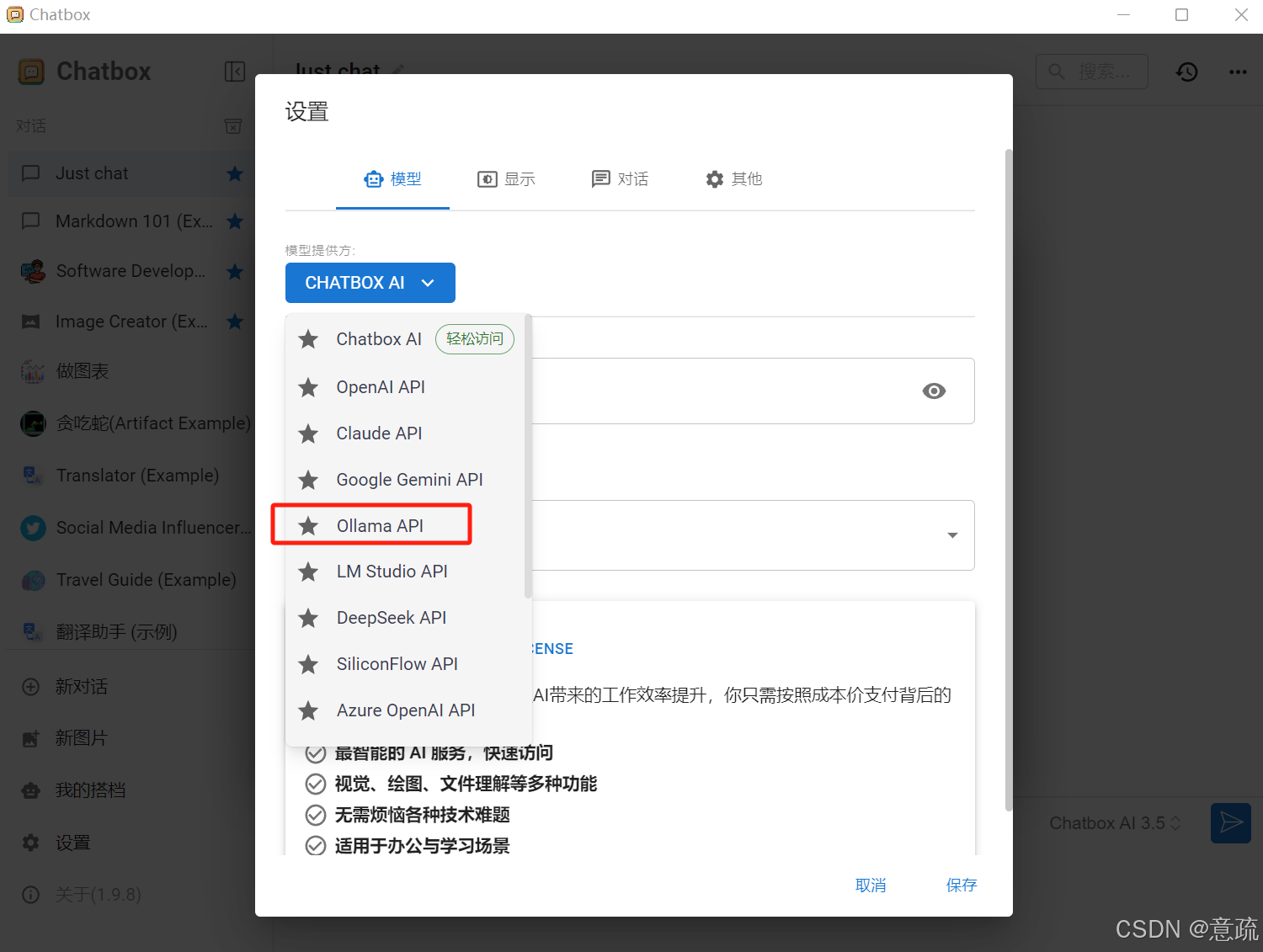Click the star icon beside Chatbox AI option
Image resolution: width=1263 pixels, height=952 pixels.
click(309, 339)
